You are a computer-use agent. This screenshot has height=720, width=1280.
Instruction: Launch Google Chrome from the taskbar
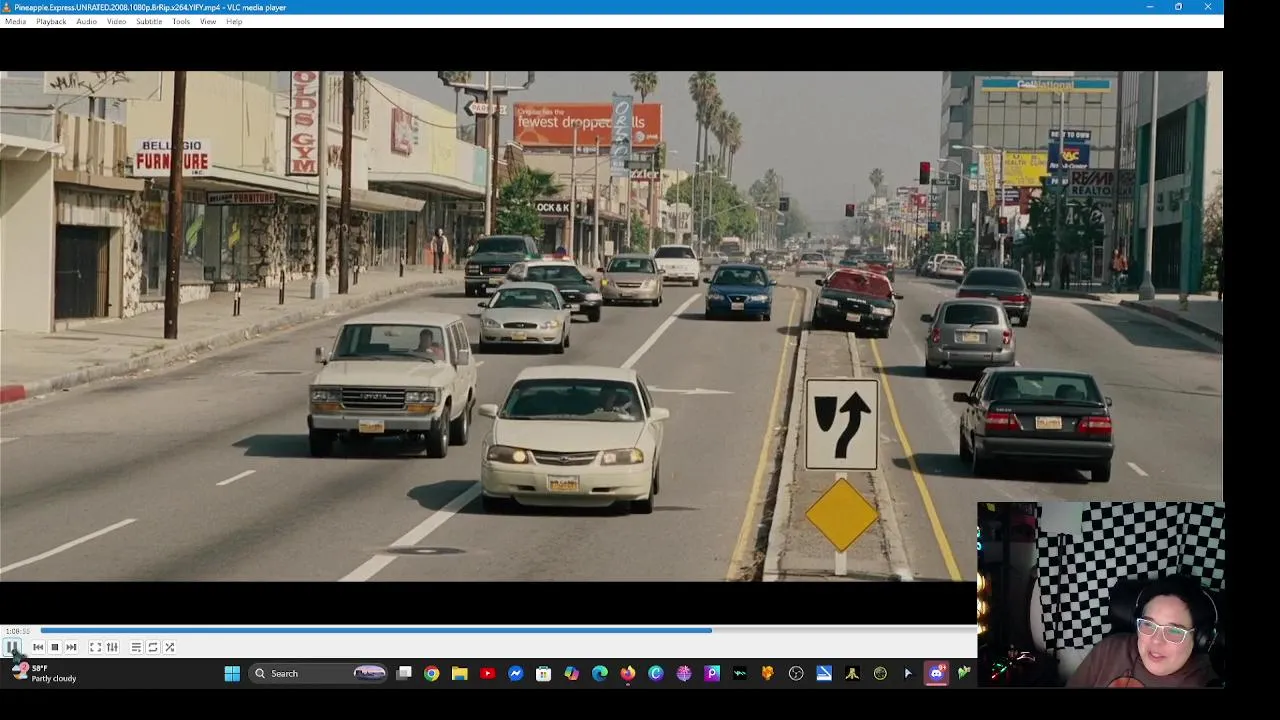click(431, 674)
